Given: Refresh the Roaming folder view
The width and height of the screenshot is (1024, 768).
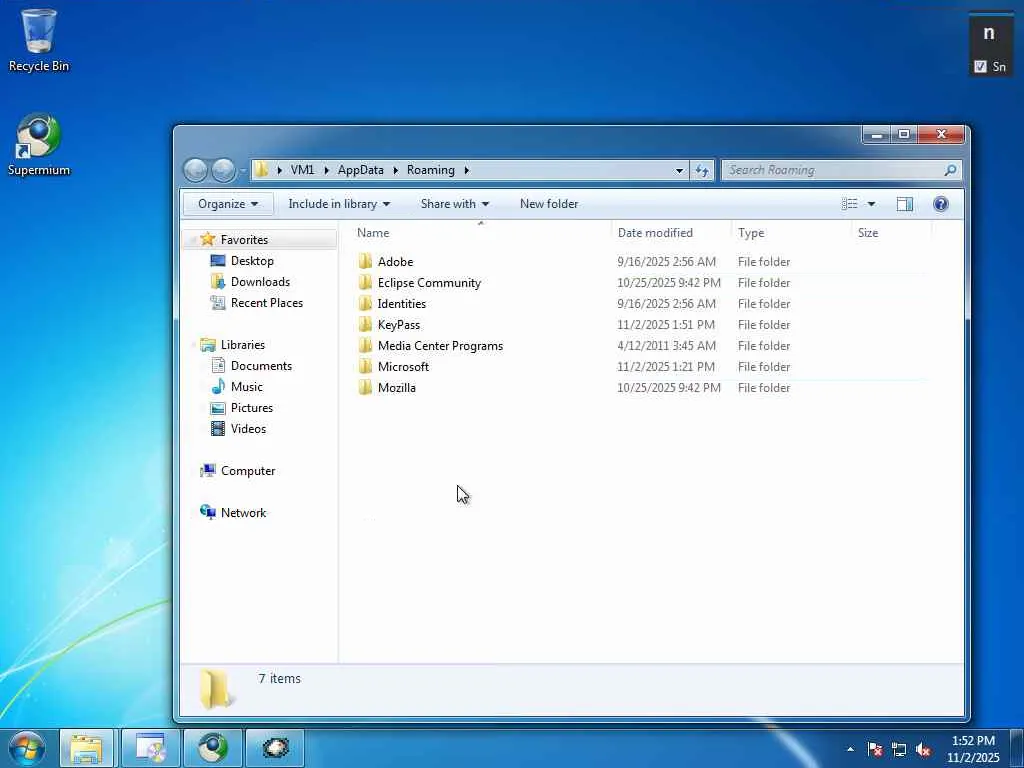Looking at the screenshot, I should tap(702, 170).
